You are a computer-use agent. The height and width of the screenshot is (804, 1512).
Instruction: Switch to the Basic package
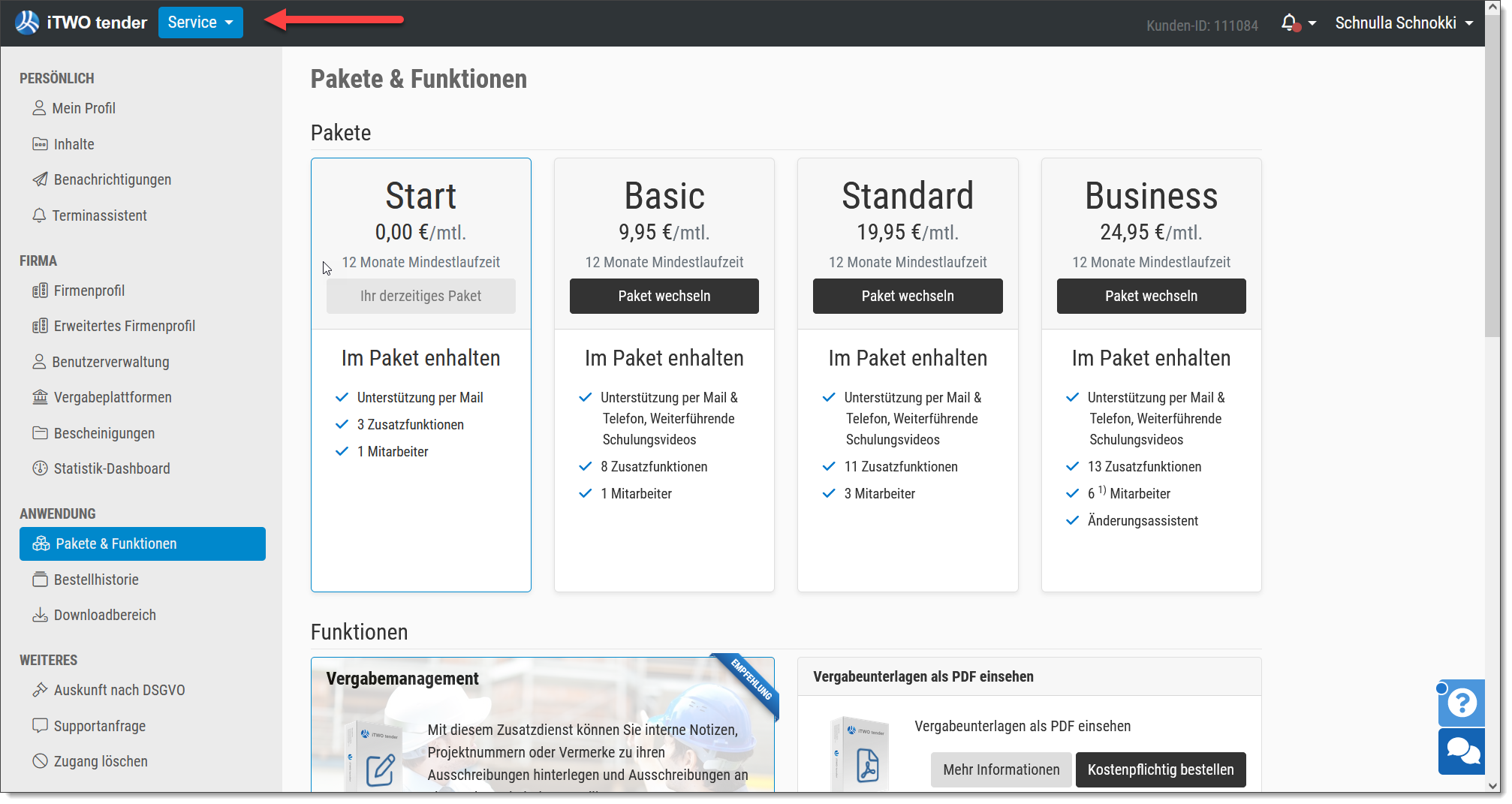[x=664, y=296]
